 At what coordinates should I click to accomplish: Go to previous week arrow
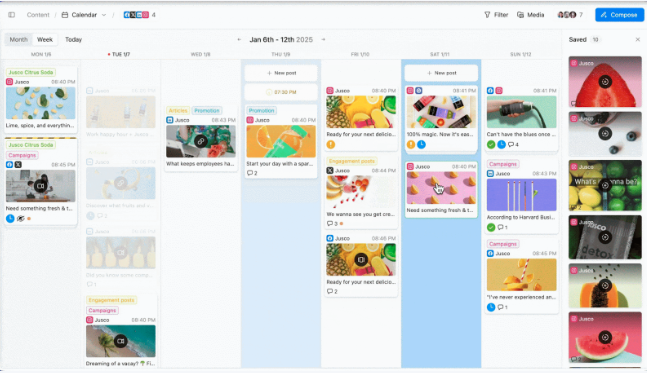click(239, 40)
